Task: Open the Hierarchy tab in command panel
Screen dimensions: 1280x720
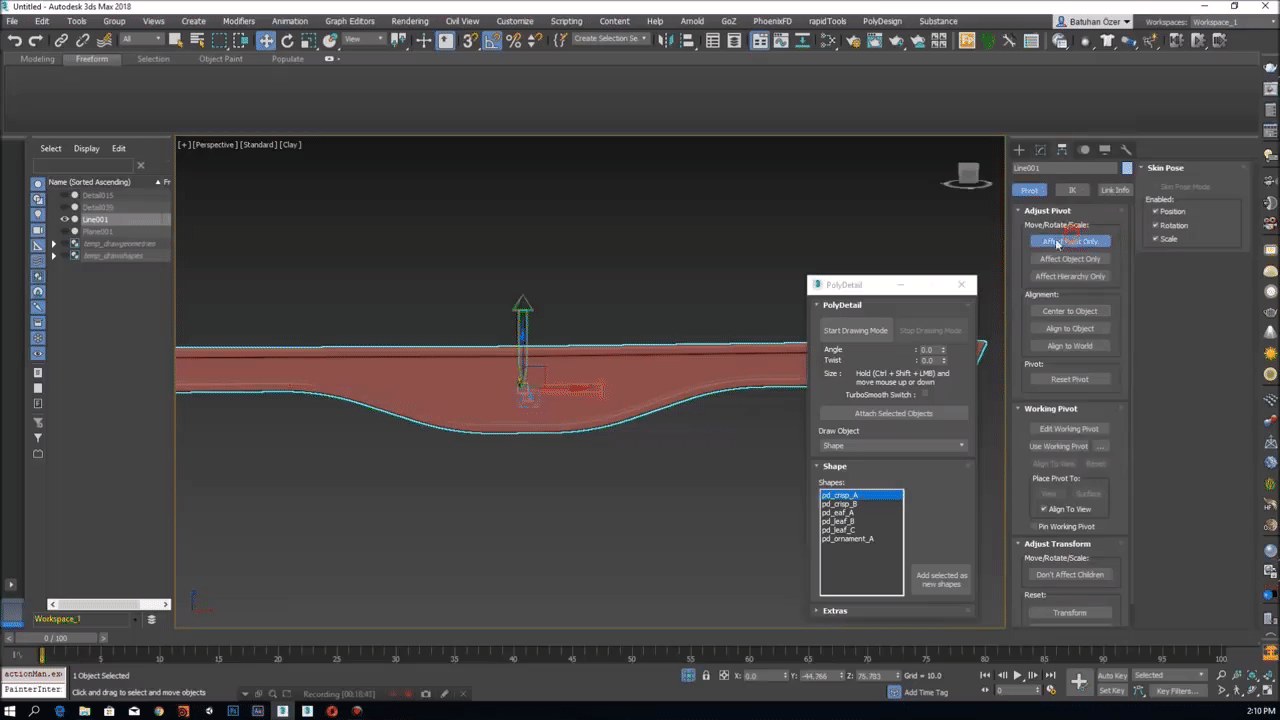Action: (x=1062, y=150)
